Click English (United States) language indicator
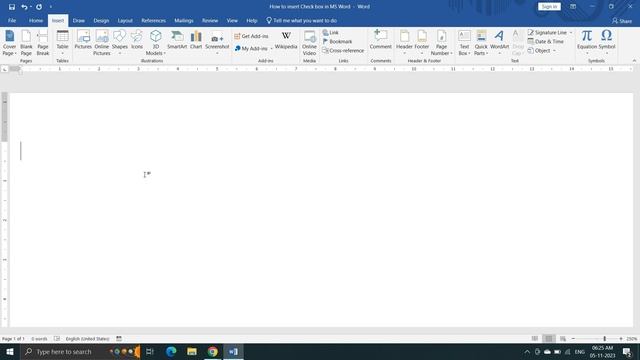640x360 pixels. (87, 339)
